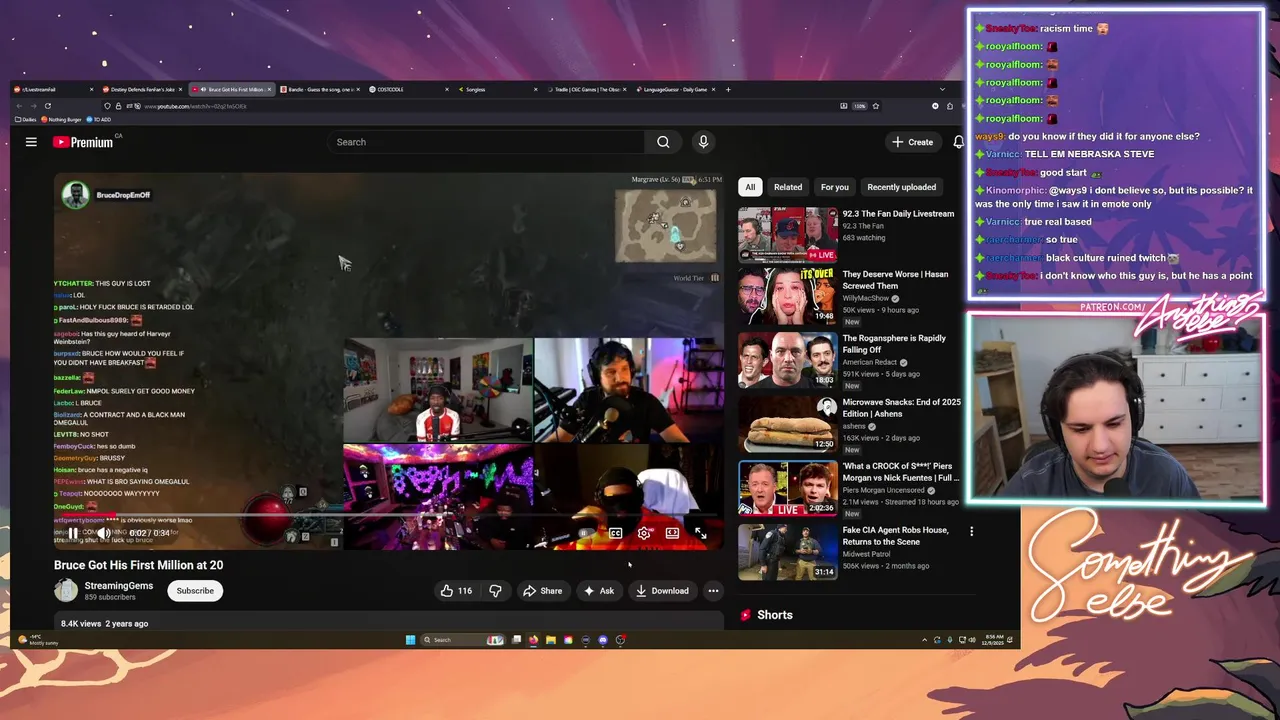Image resolution: width=1280 pixels, height=720 pixels.
Task: Open taskbar clock and date
Action: coord(991,640)
